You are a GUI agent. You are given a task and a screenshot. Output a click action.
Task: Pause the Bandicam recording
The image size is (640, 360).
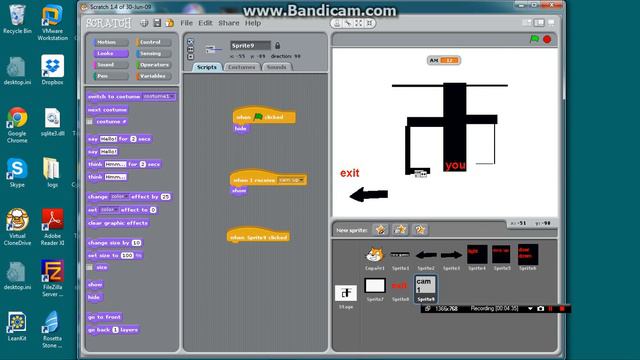tap(551, 309)
